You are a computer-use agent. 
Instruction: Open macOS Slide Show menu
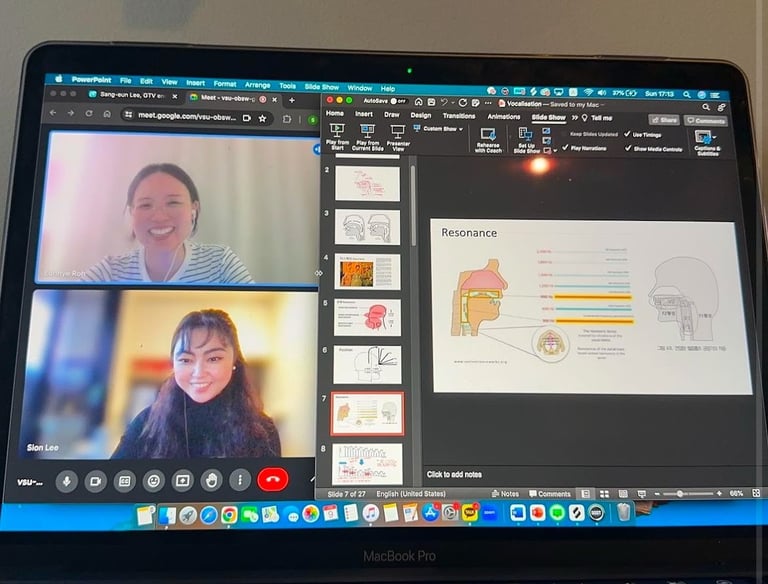coord(321,87)
